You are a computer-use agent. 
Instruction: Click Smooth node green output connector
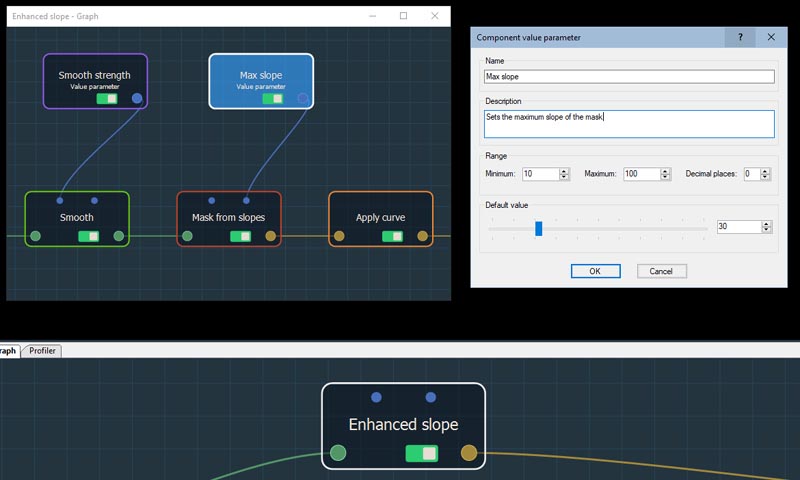point(118,236)
